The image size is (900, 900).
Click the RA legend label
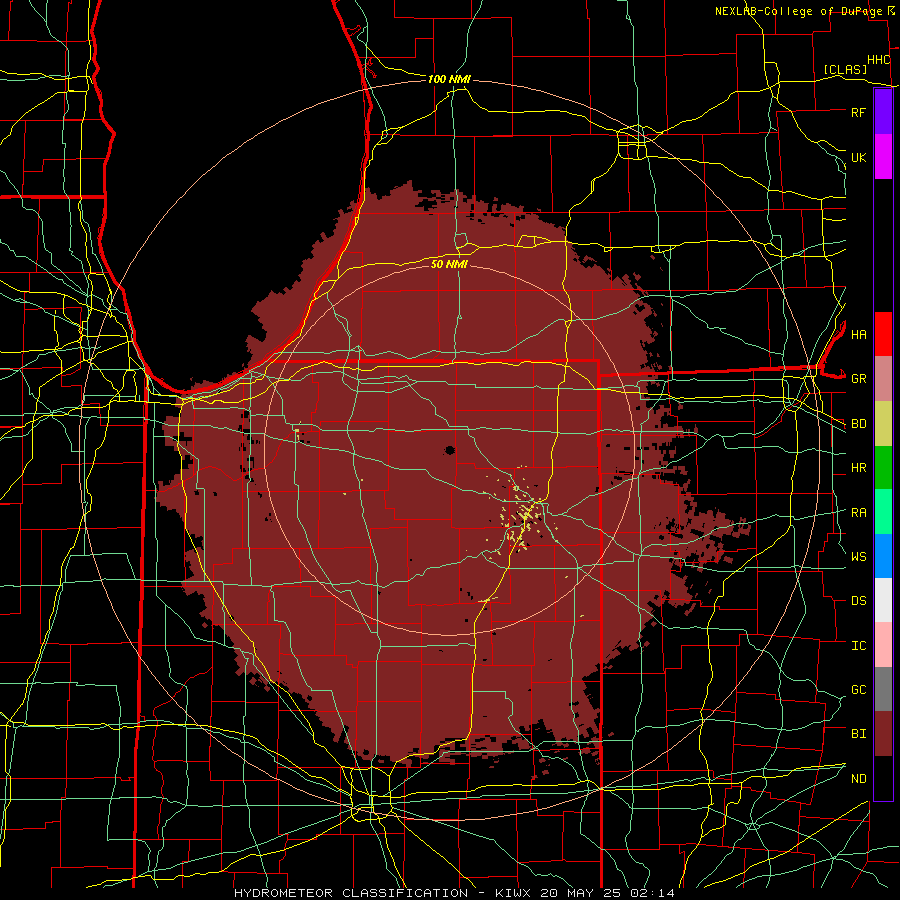tap(858, 513)
